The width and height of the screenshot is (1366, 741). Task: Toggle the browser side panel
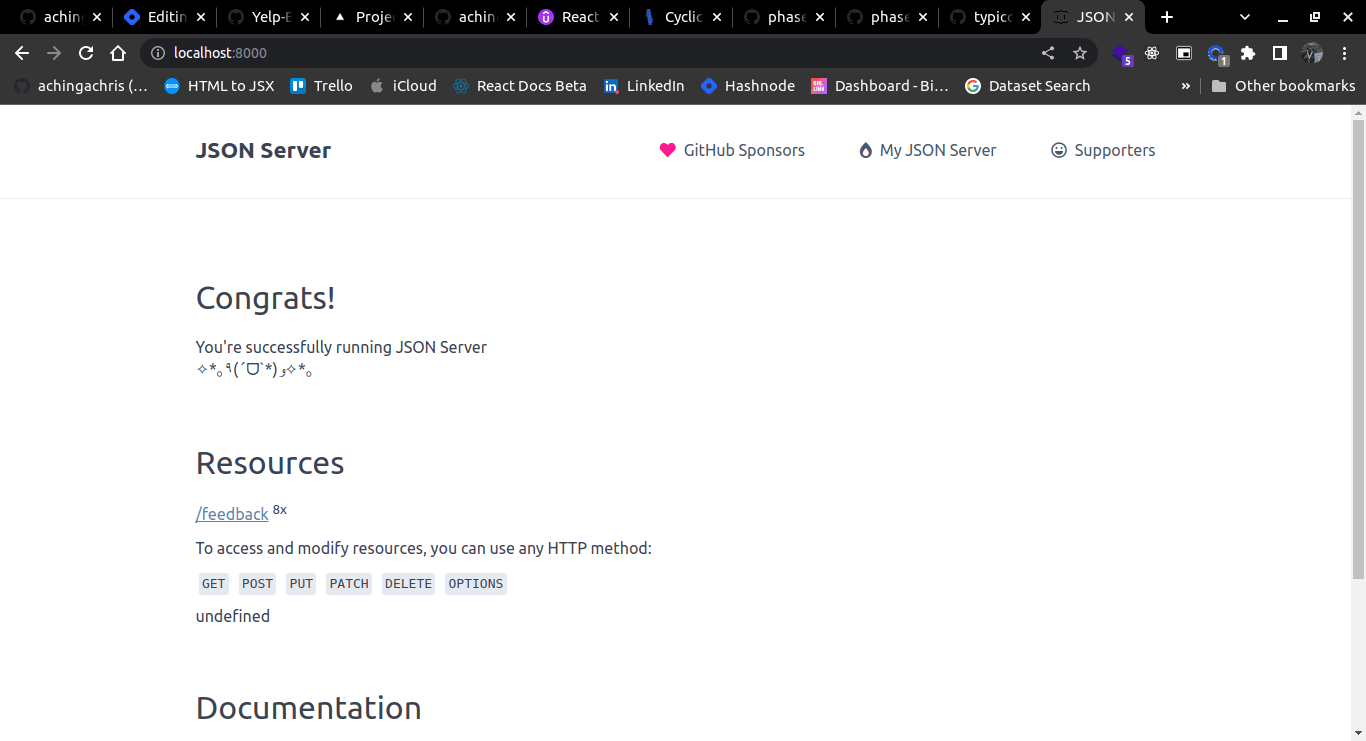click(1280, 53)
